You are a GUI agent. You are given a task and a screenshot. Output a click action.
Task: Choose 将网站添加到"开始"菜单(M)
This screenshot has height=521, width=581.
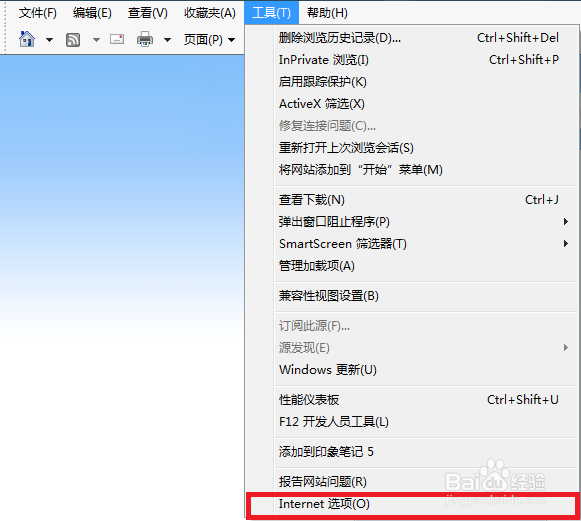412,170
